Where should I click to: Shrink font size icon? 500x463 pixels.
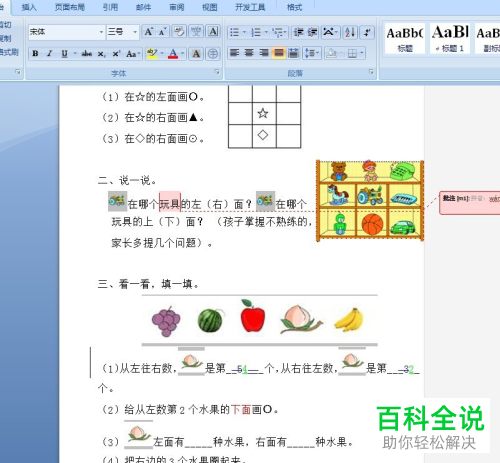[162, 32]
